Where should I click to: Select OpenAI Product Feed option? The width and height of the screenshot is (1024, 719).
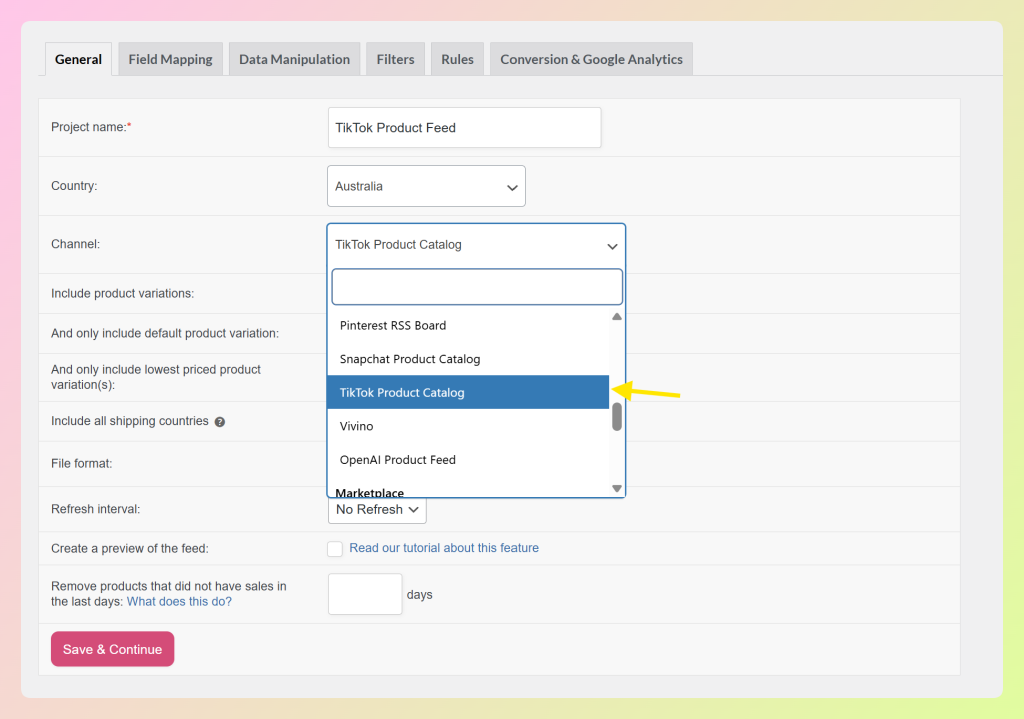pos(397,459)
